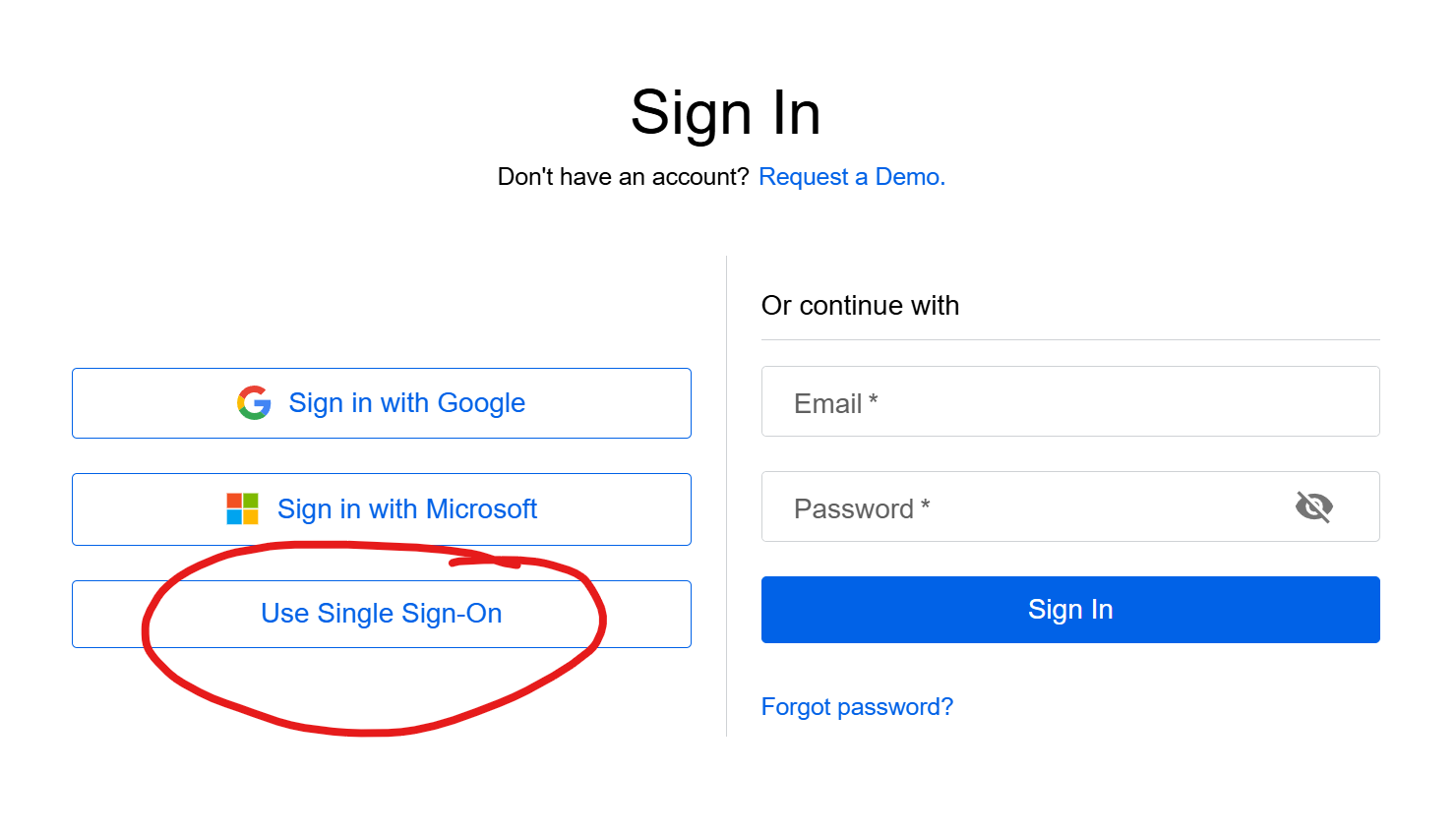Toggle password visibility eye icon
1456x833 pixels.
(1313, 506)
